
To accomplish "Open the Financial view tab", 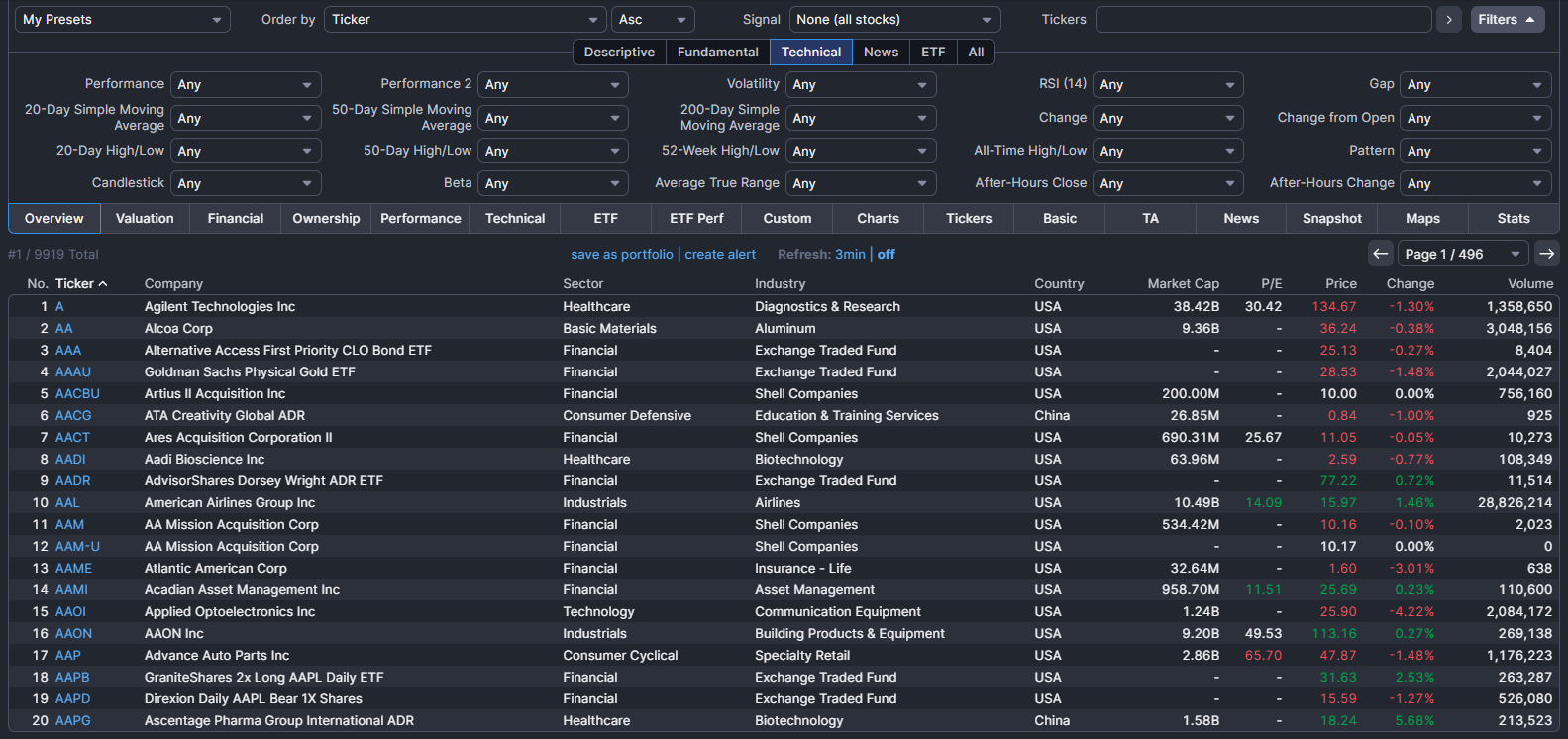I will (236, 218).
